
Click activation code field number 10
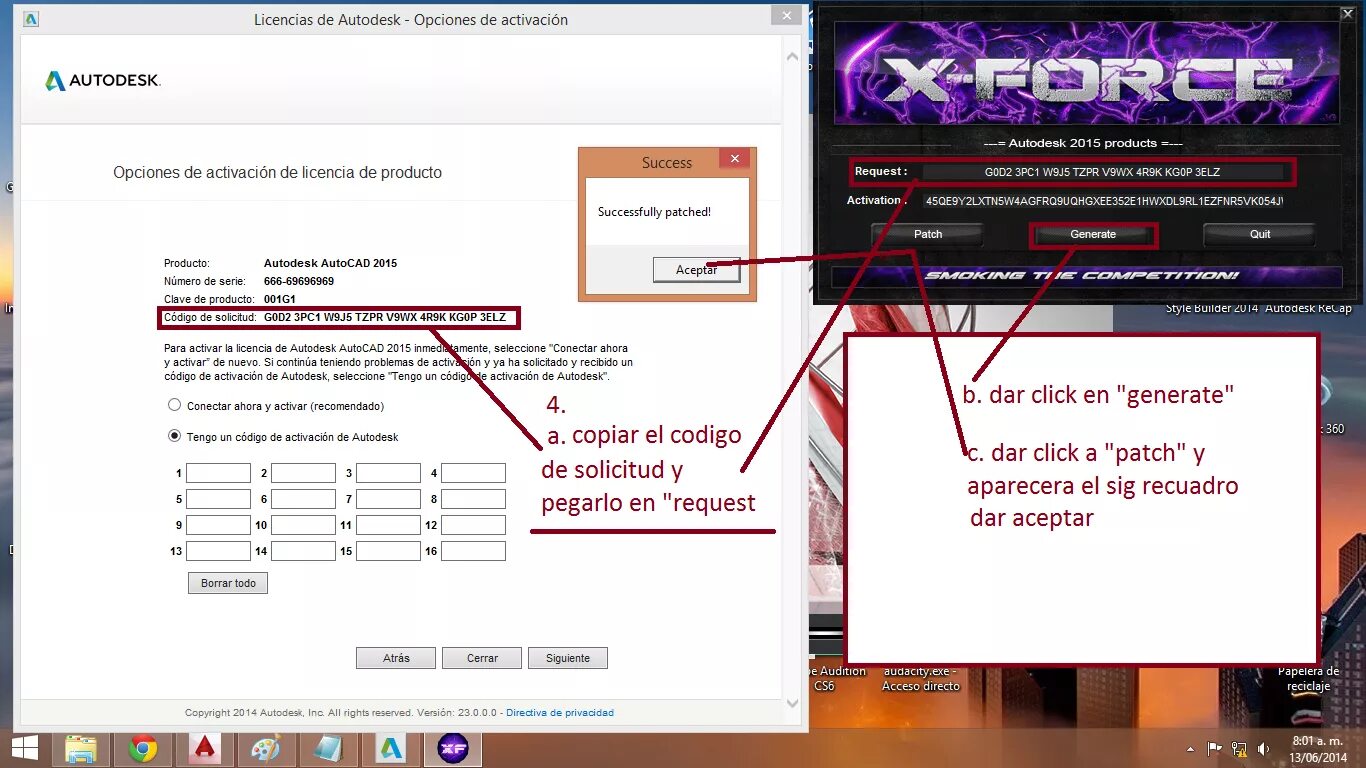pos(303,525)
